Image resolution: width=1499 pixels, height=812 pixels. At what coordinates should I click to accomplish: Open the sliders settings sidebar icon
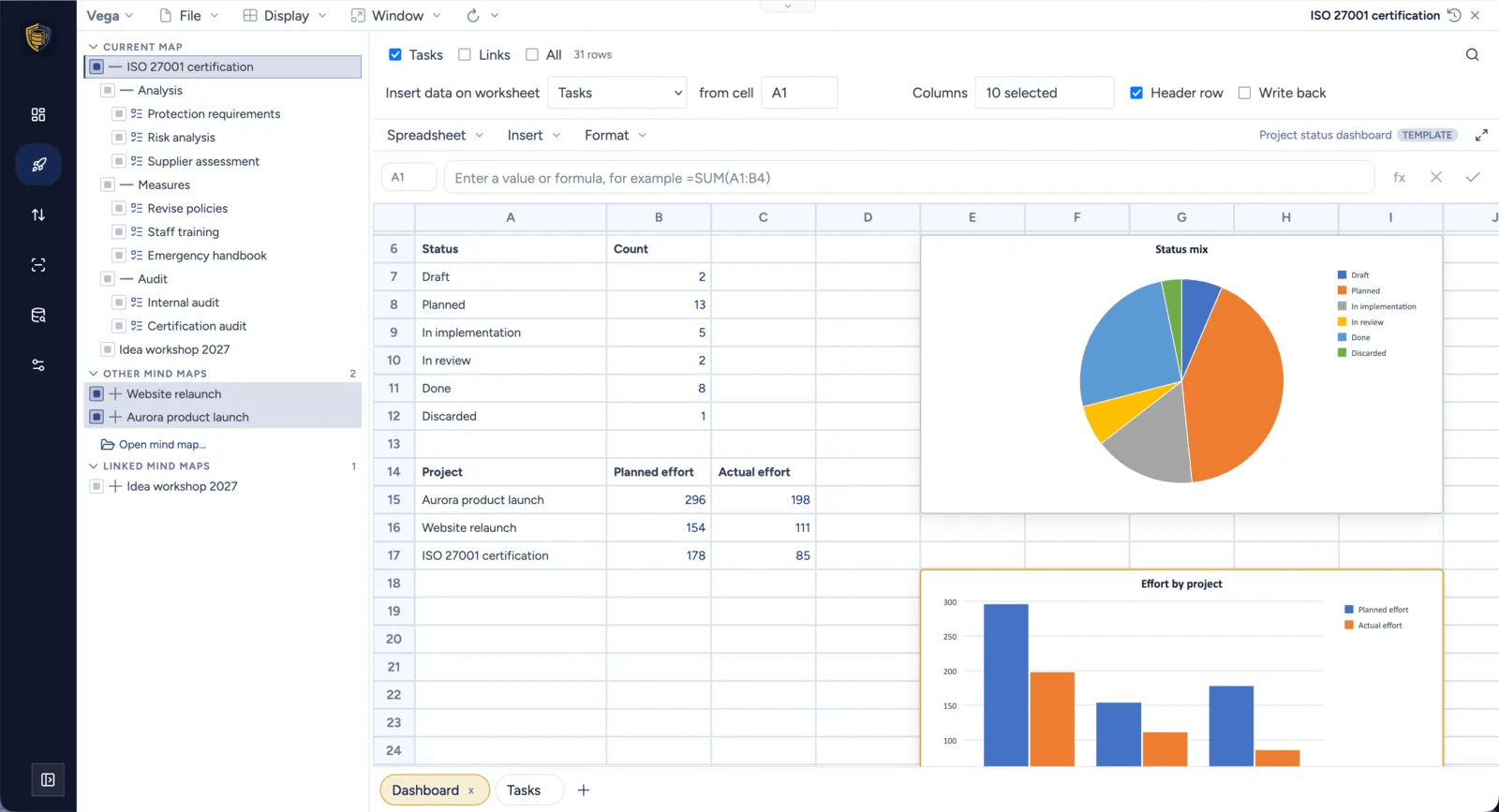coord(38,365)
